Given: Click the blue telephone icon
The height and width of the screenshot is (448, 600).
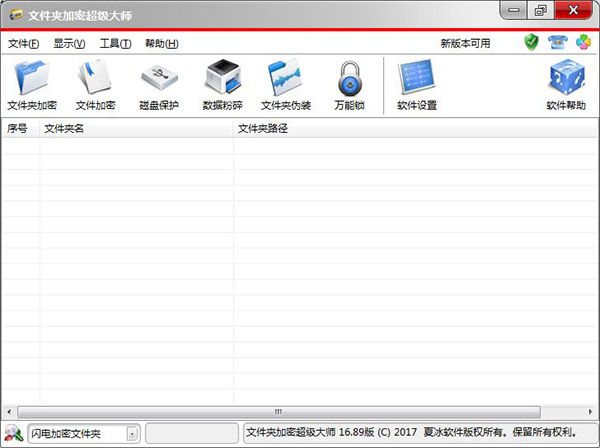Looking at the screenshot, I should click(558, 42).
